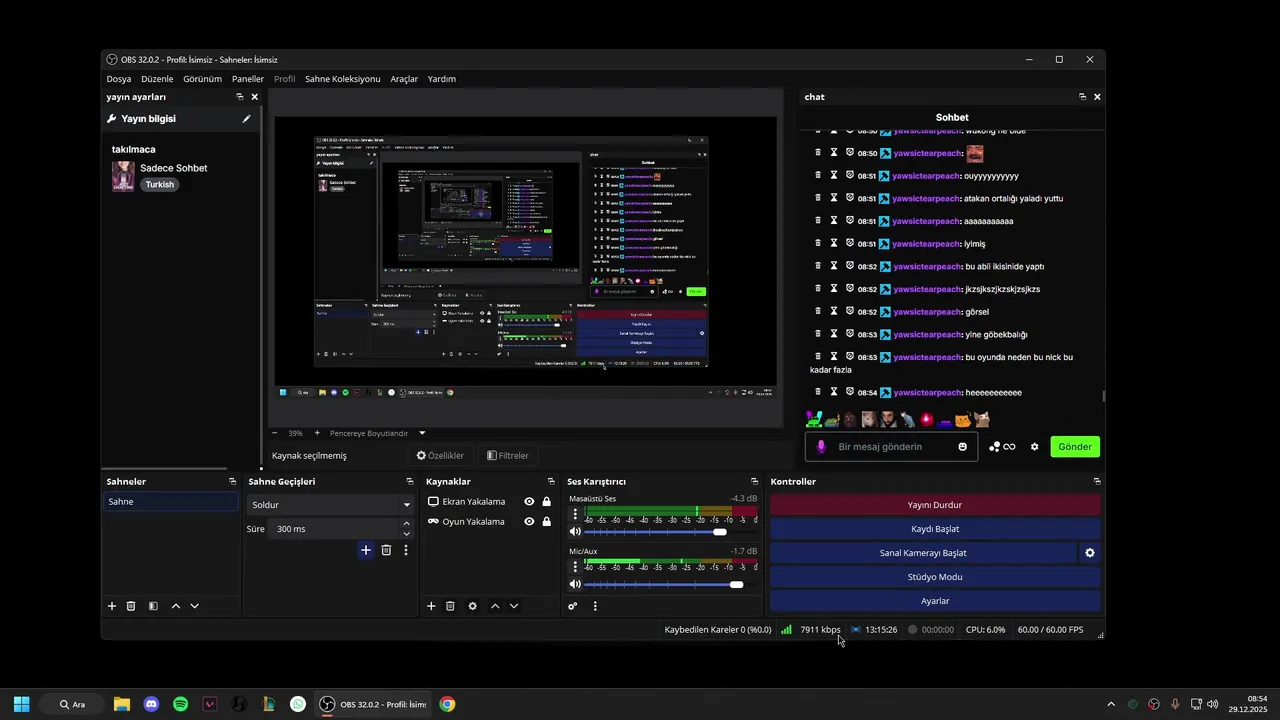Increase Süre duration with up arrow

click(x=406, y=523)
